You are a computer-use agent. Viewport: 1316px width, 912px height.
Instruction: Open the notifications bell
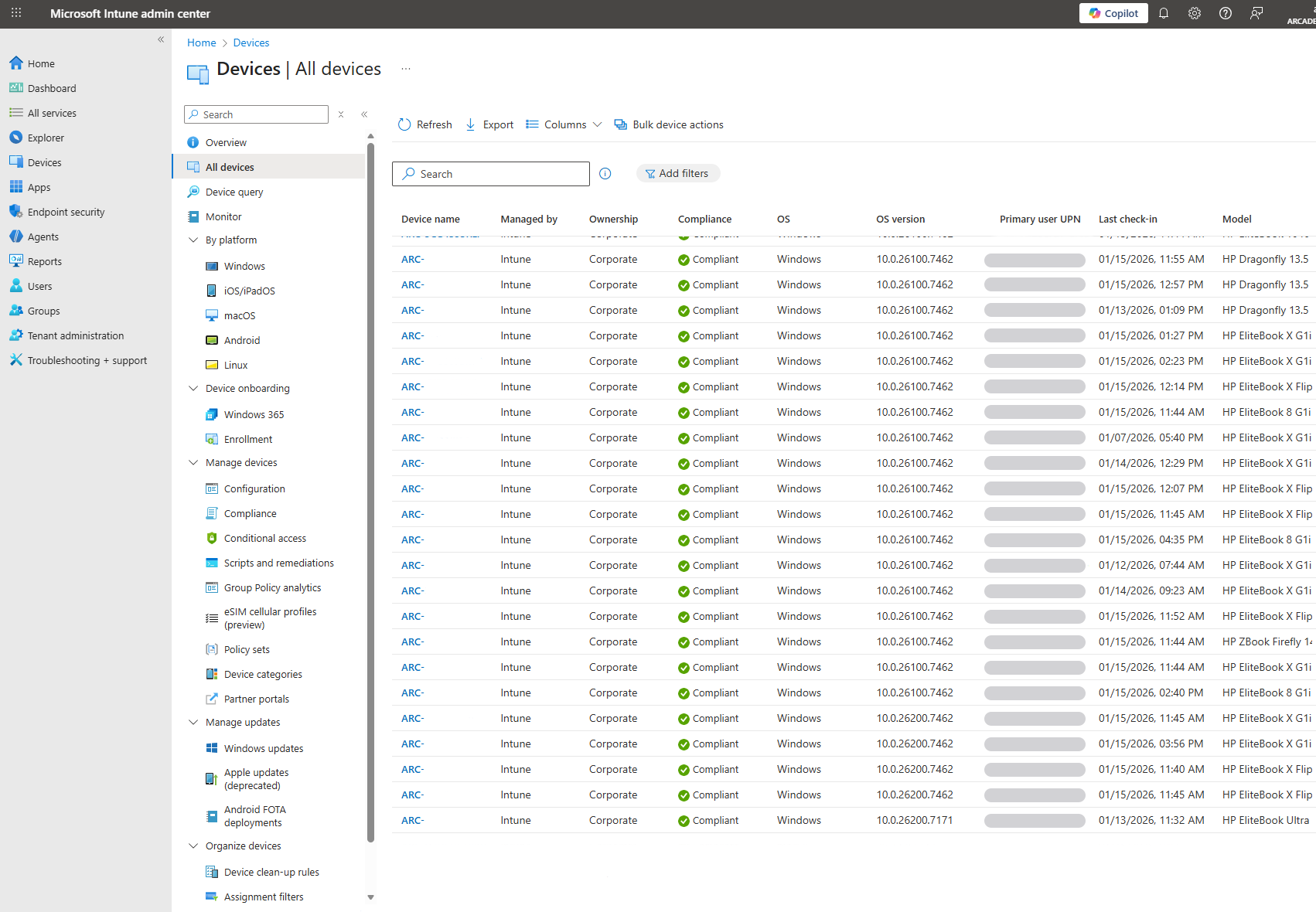pos(1164,13)
